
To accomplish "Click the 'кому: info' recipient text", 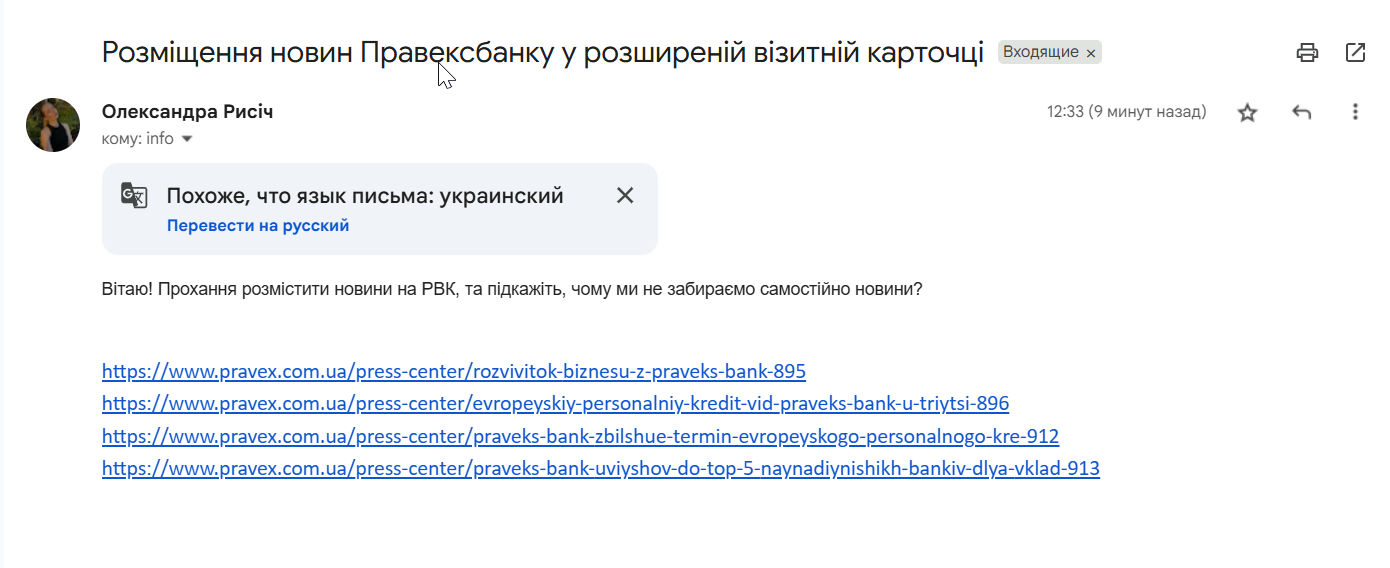I will pyautogui.click(x=138, y=139).
